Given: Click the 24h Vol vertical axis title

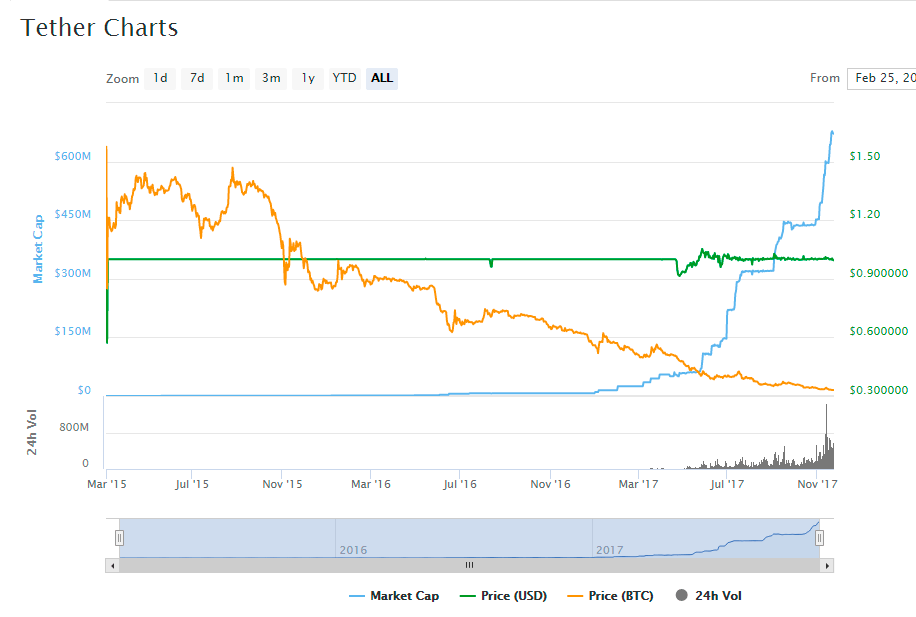Looking at the screenshot, I should click(32, 432).
